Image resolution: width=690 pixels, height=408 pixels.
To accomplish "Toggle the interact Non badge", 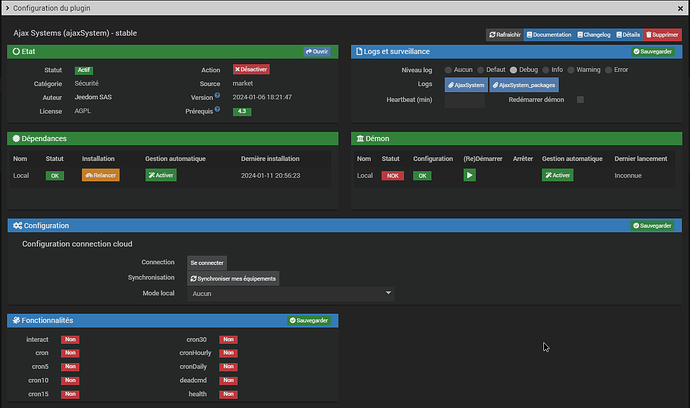I will [70, 339].
